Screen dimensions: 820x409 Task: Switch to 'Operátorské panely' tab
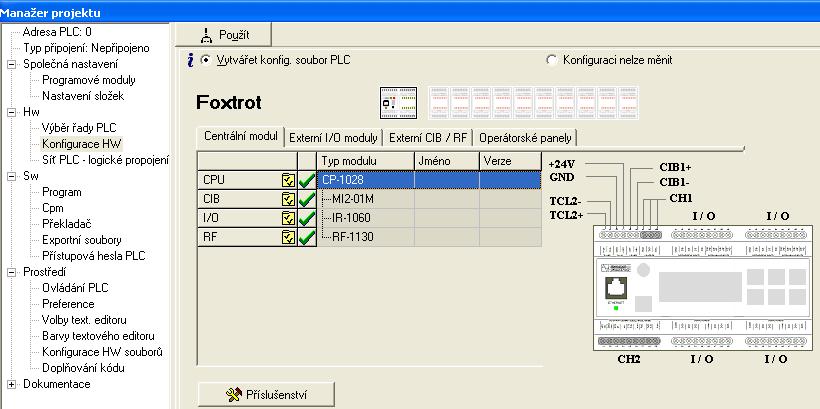[x=526, y=139]
